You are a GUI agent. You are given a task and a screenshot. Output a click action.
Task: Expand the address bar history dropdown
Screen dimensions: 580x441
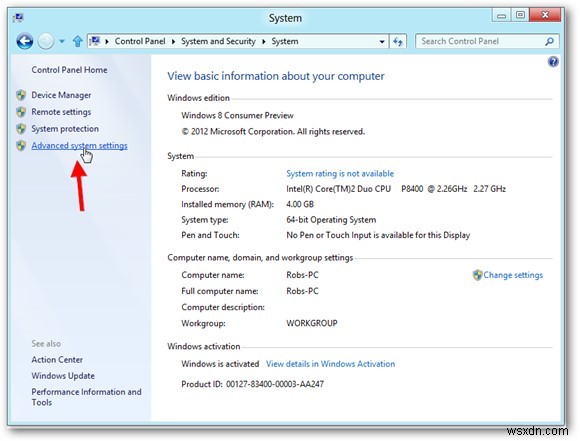pyautogui.click(x=382, y=41)
